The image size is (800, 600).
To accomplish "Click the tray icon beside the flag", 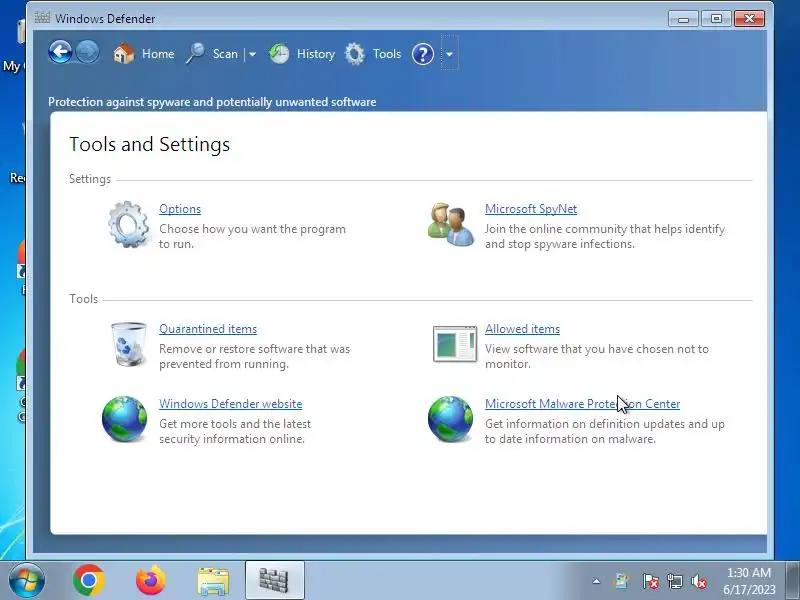I will click(621, 581).
